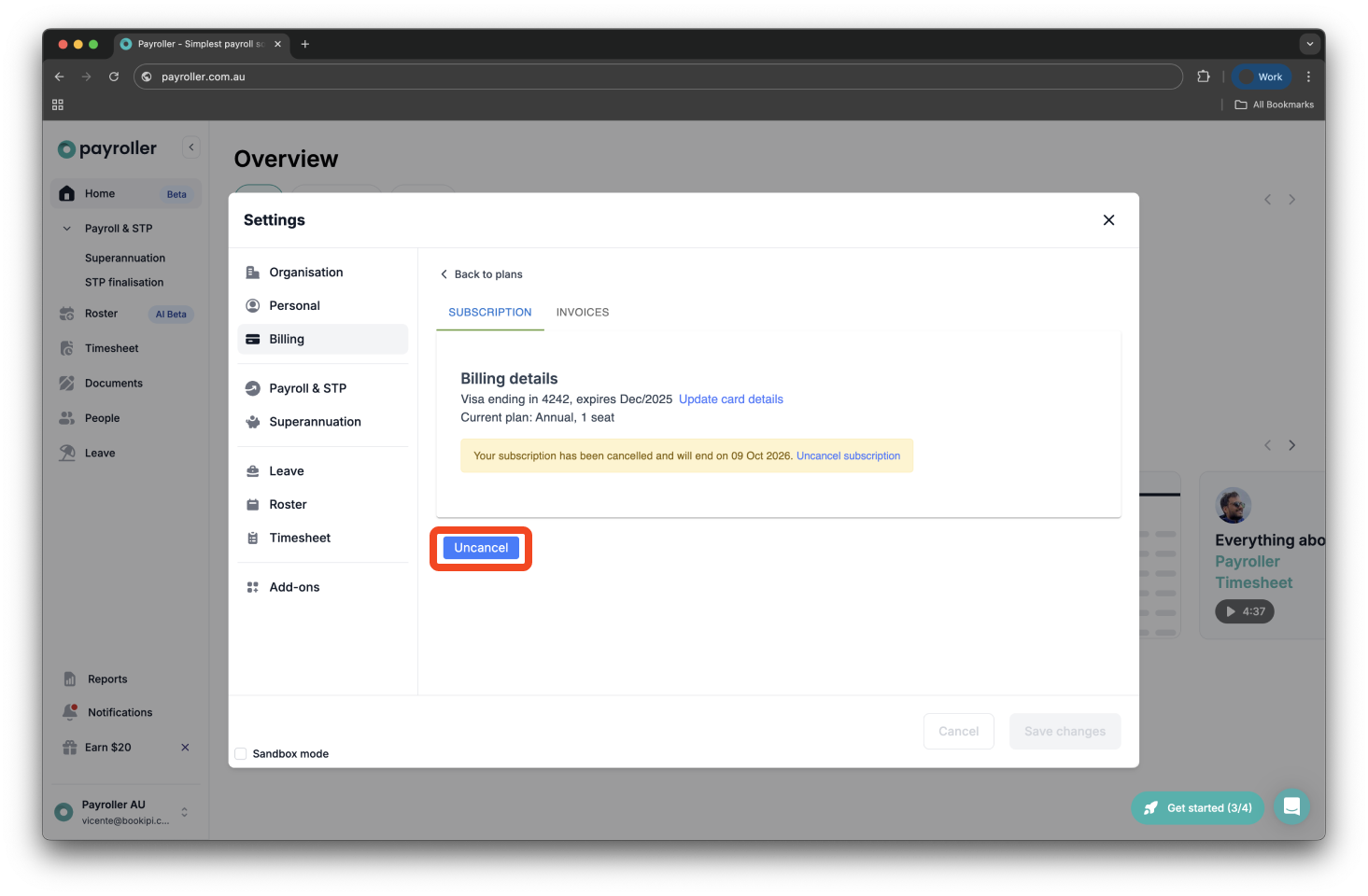Play the Payroller Timesheet video
The image size is (1368, 896).
(x=1245, y=611)
